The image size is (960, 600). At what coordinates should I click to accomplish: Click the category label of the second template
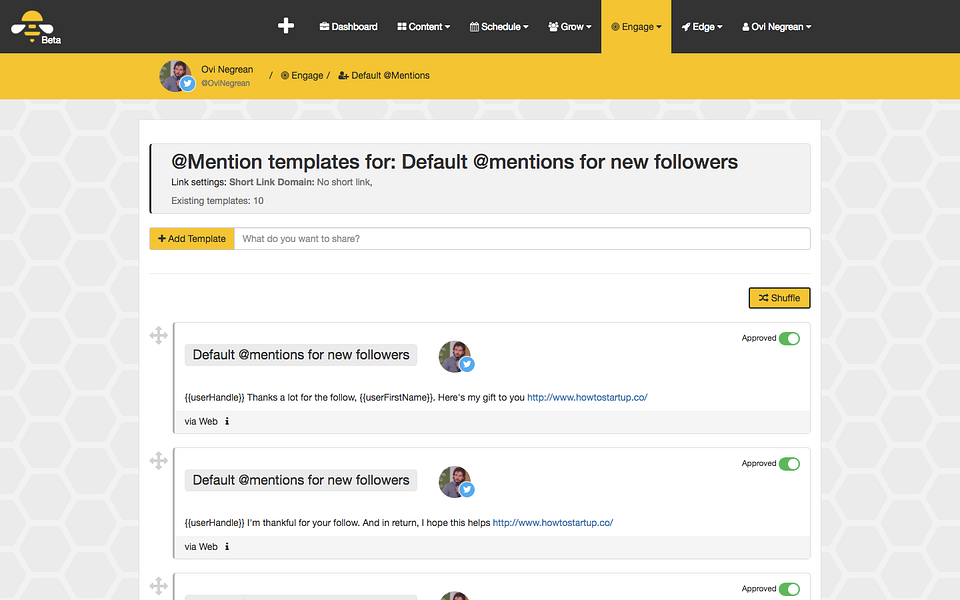301,481
